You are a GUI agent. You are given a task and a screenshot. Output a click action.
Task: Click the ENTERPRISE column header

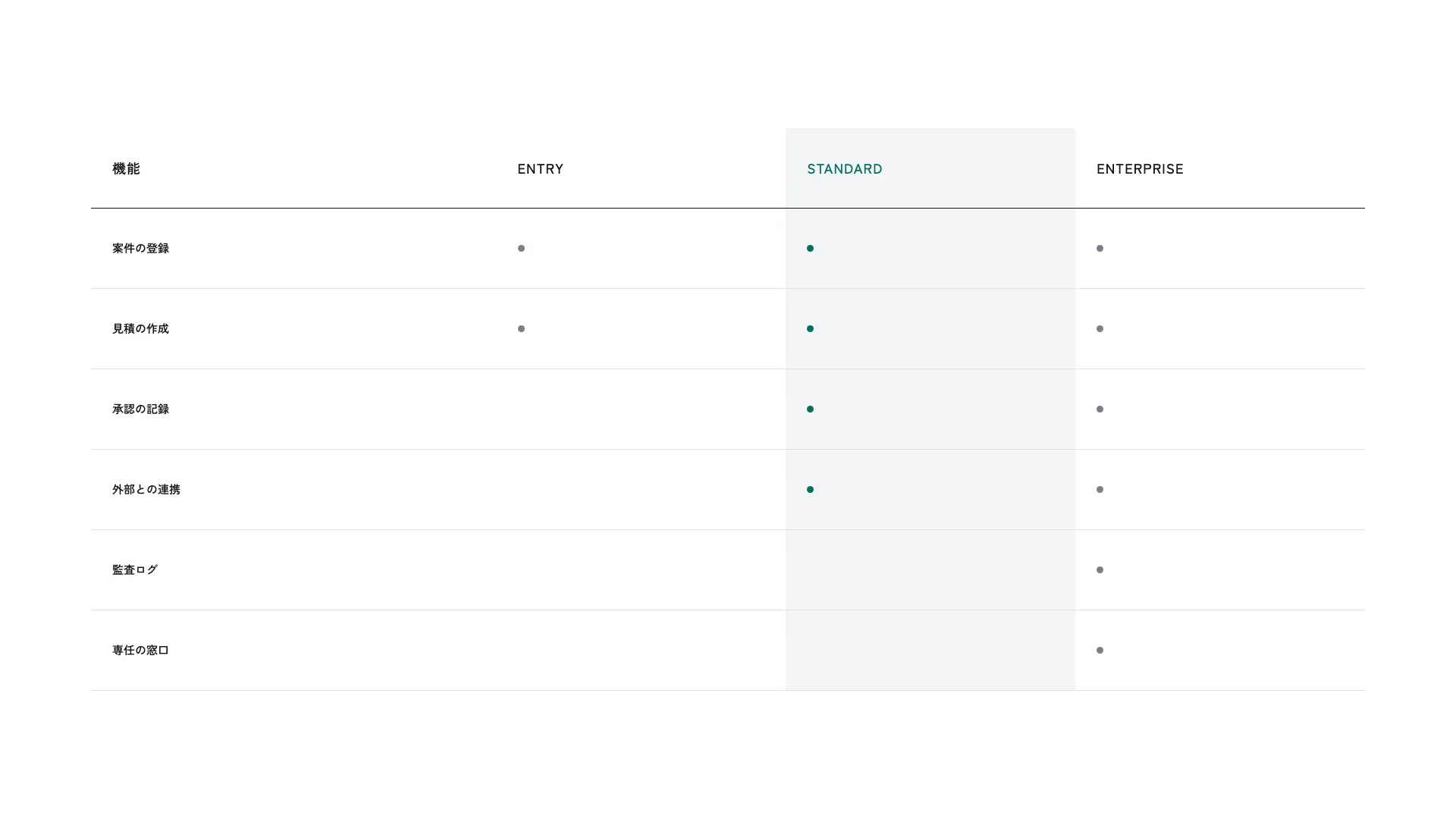(1140, 169)
